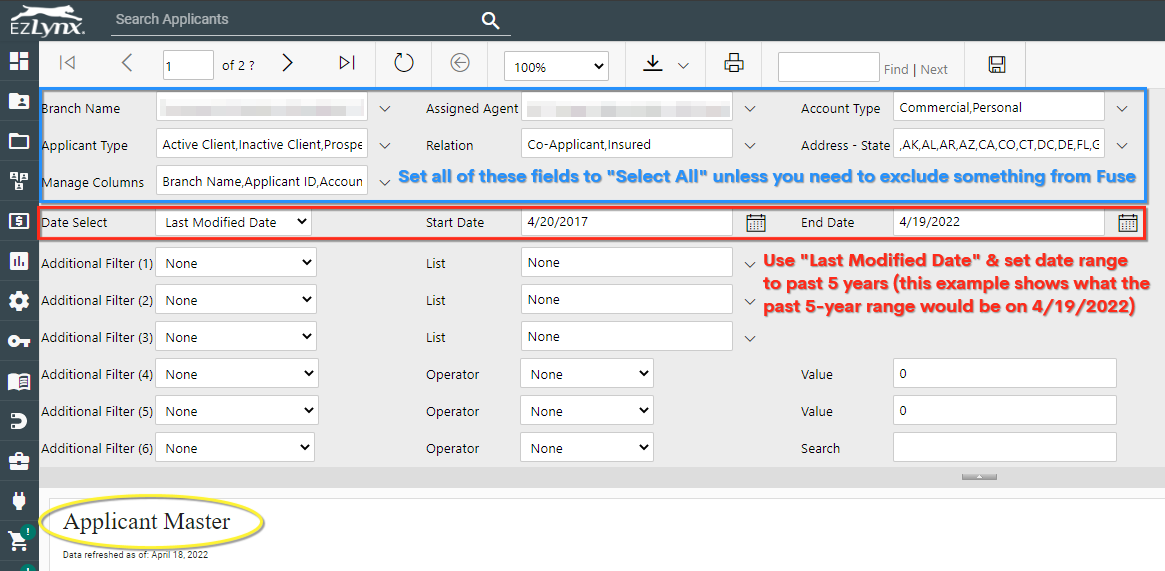Image resolution: width=1165 pixels, height=571 pixels.
Task: Open the End Date calendar picker
Action: pos(1128,223)
